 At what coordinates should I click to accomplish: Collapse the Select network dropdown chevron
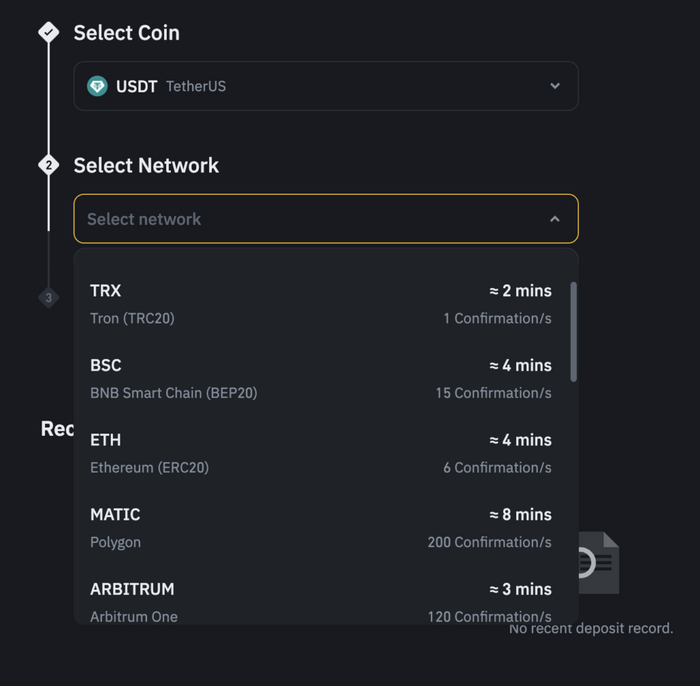tap(555, 219)
